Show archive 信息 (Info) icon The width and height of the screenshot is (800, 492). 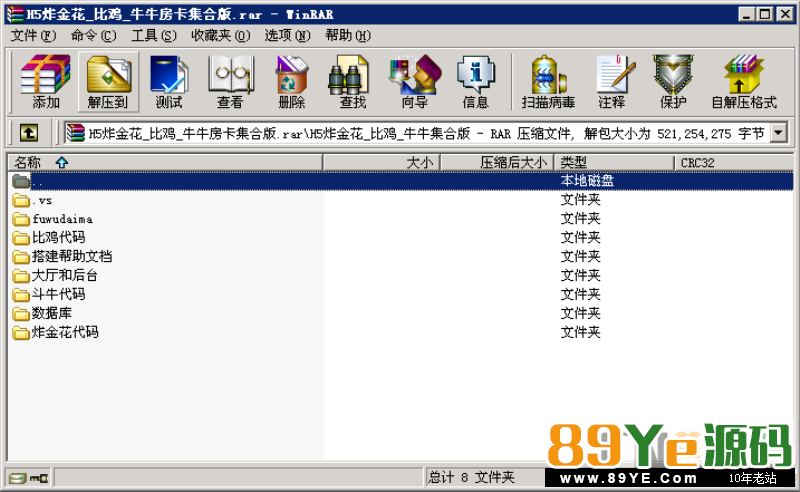476,76
